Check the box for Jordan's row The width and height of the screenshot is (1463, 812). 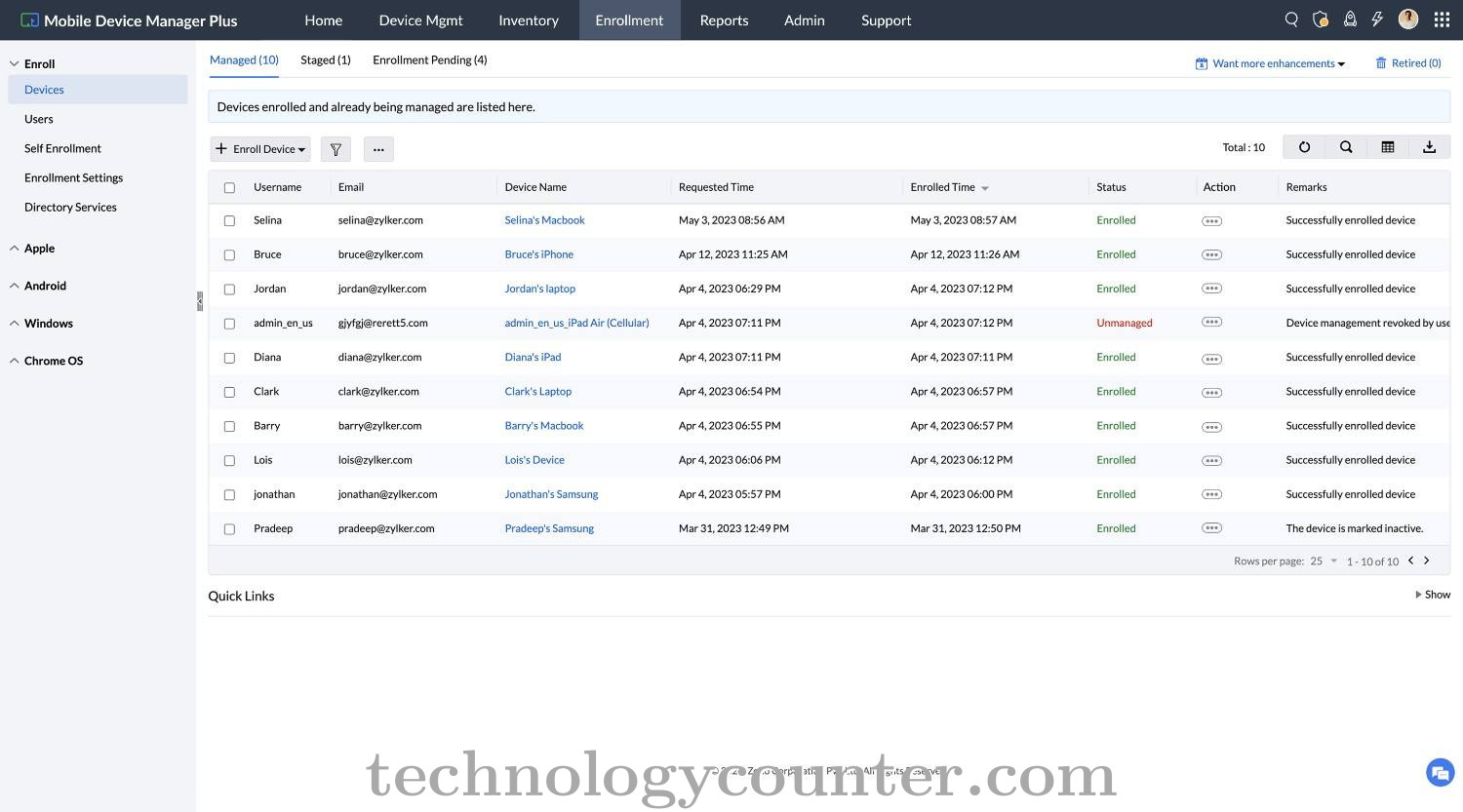(229, 290)
